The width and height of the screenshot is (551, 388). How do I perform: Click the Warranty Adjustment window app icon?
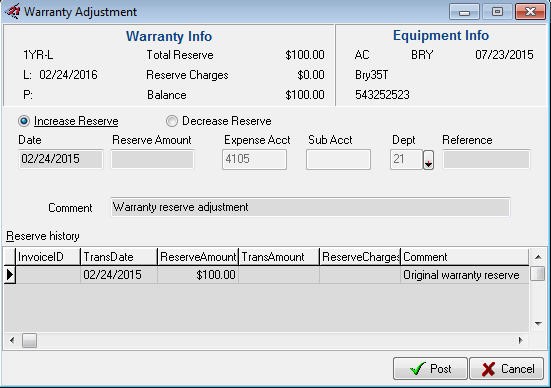click(x=13, y=11)
